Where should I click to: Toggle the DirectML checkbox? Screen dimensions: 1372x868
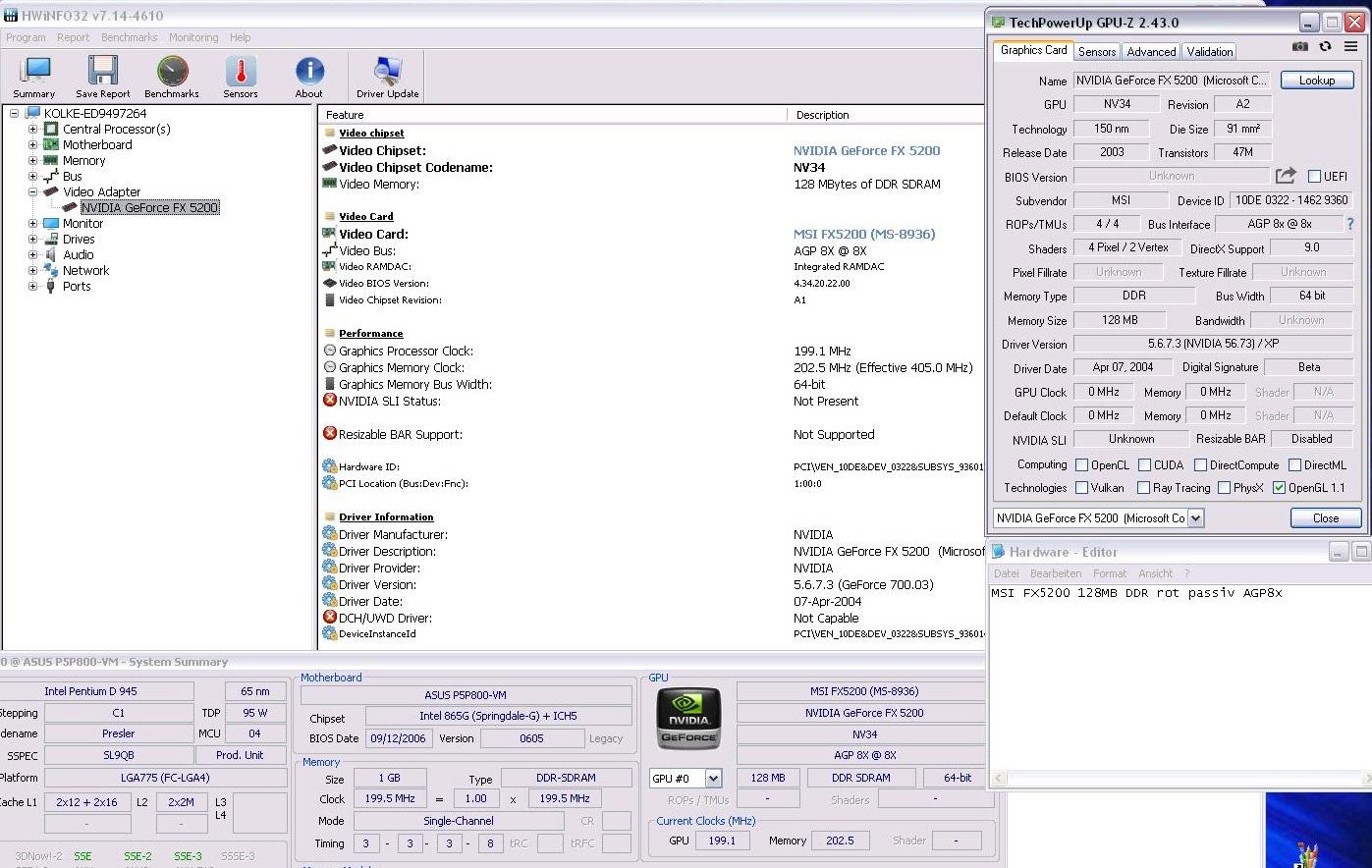click(1294, 465)
